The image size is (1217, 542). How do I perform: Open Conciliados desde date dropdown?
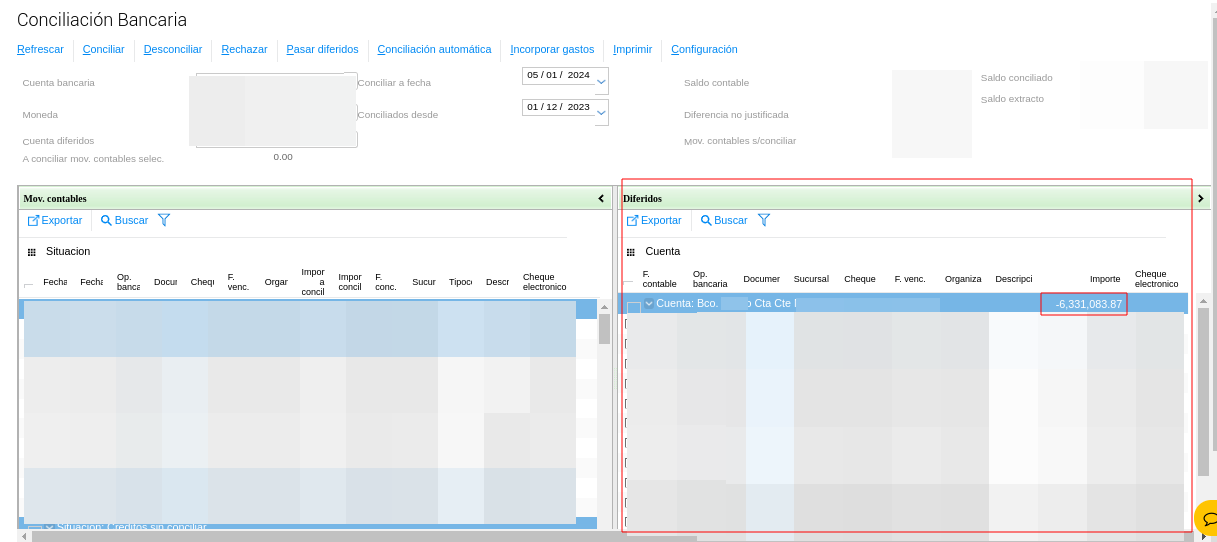(601, 113)
